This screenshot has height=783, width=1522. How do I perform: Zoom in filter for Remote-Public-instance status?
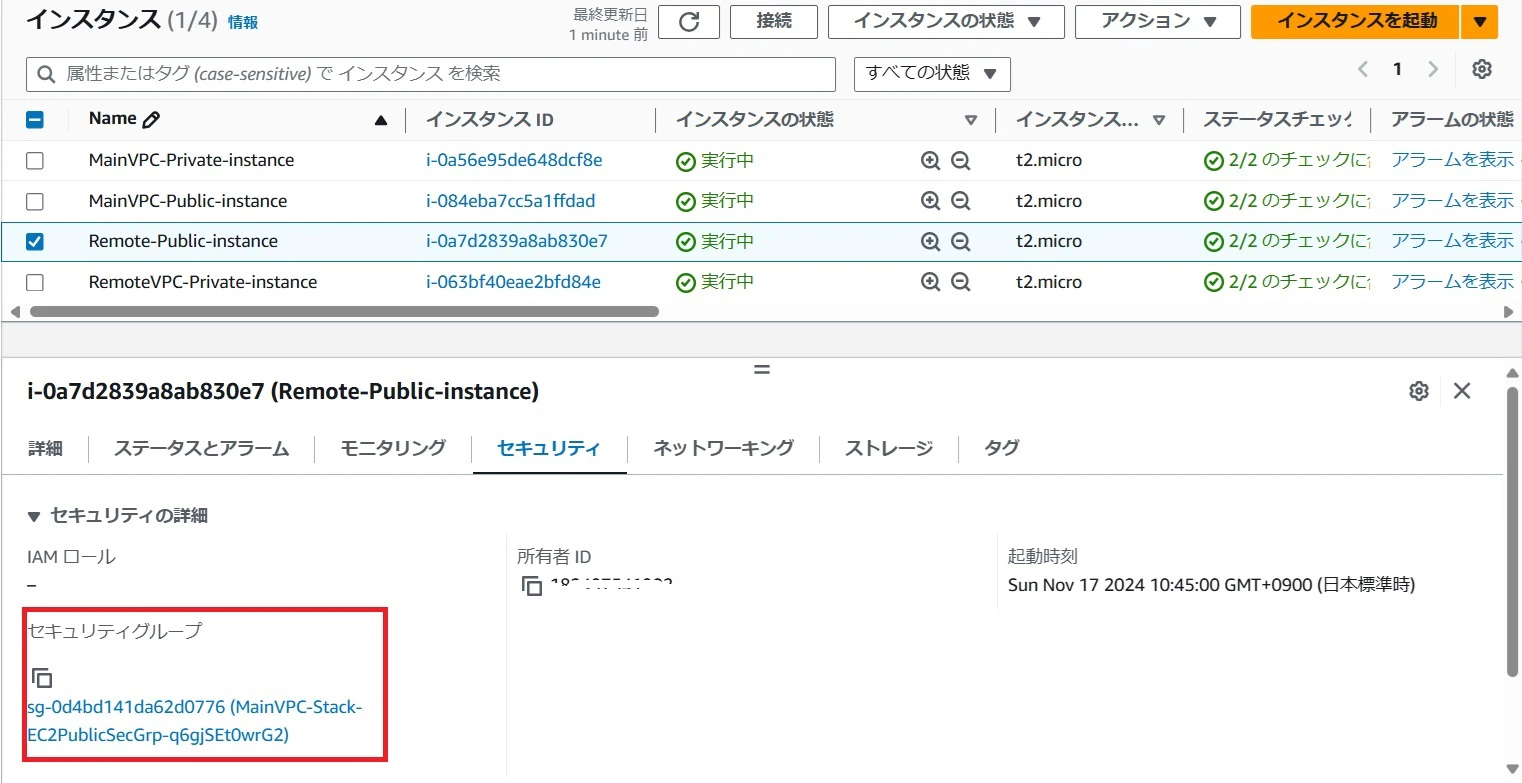[x=930, y=241]
